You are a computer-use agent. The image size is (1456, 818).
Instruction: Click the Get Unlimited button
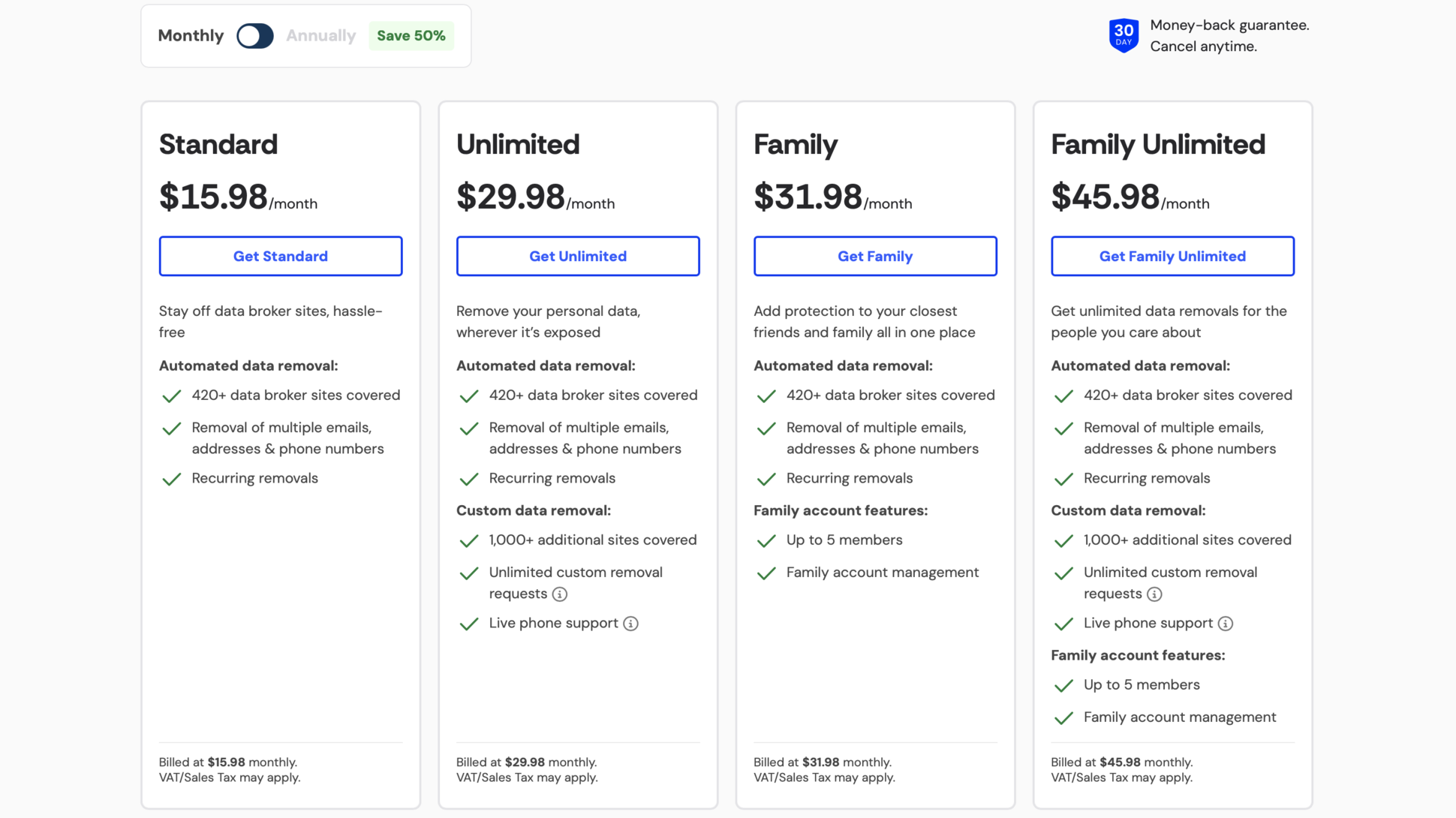coord(577,256)
